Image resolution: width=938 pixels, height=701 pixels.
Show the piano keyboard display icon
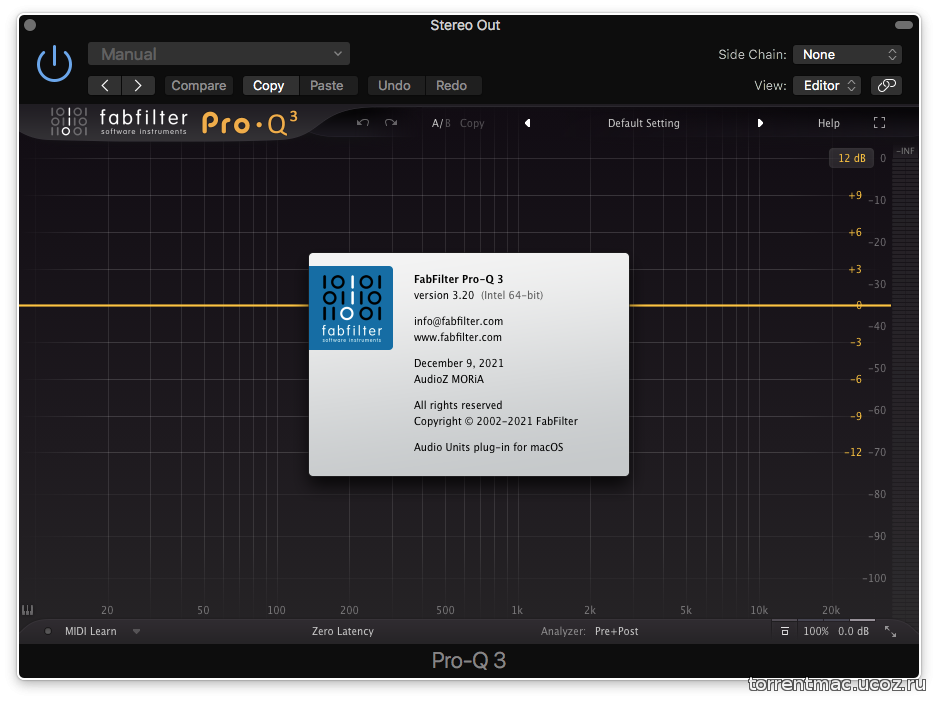28,610
